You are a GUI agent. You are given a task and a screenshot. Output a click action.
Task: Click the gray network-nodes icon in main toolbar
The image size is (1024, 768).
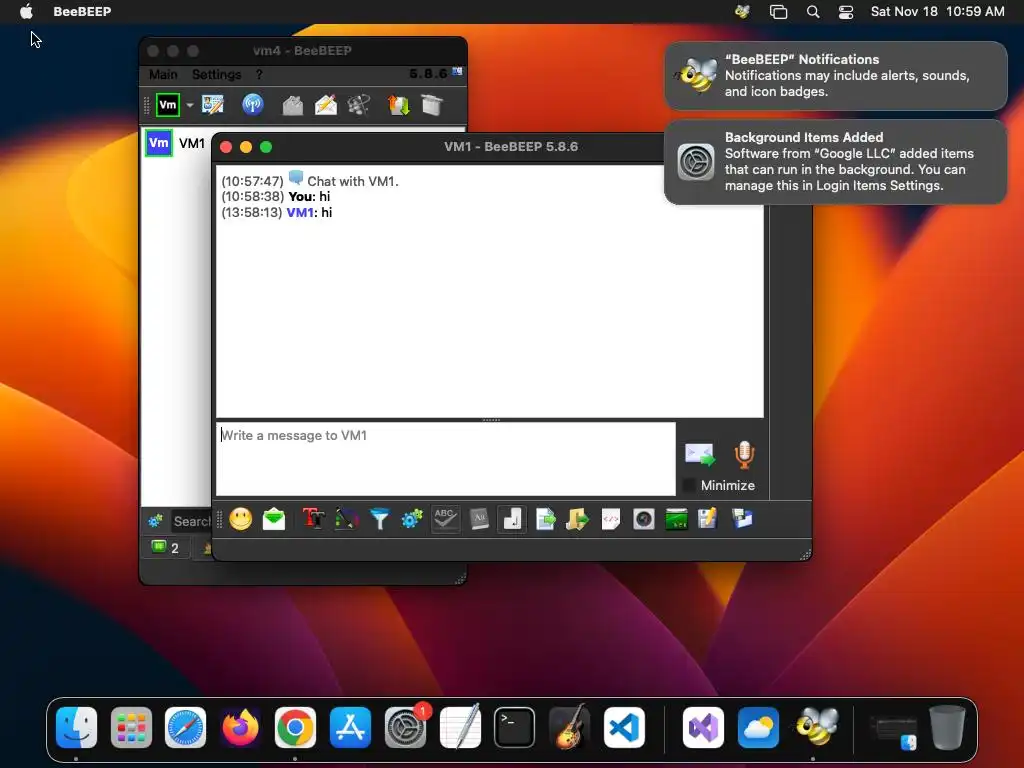click(x=359, y=105)
